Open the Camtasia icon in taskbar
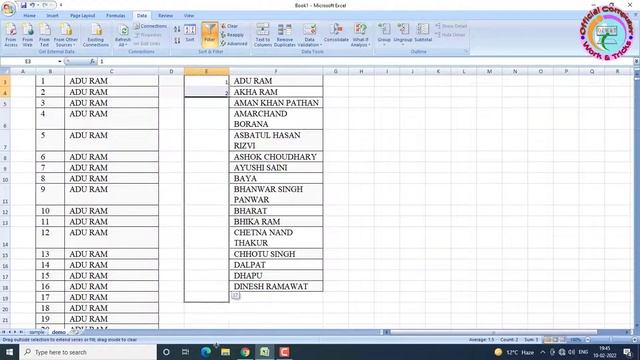The width and height of the screenshot is (640, 360). click(284, 352)
